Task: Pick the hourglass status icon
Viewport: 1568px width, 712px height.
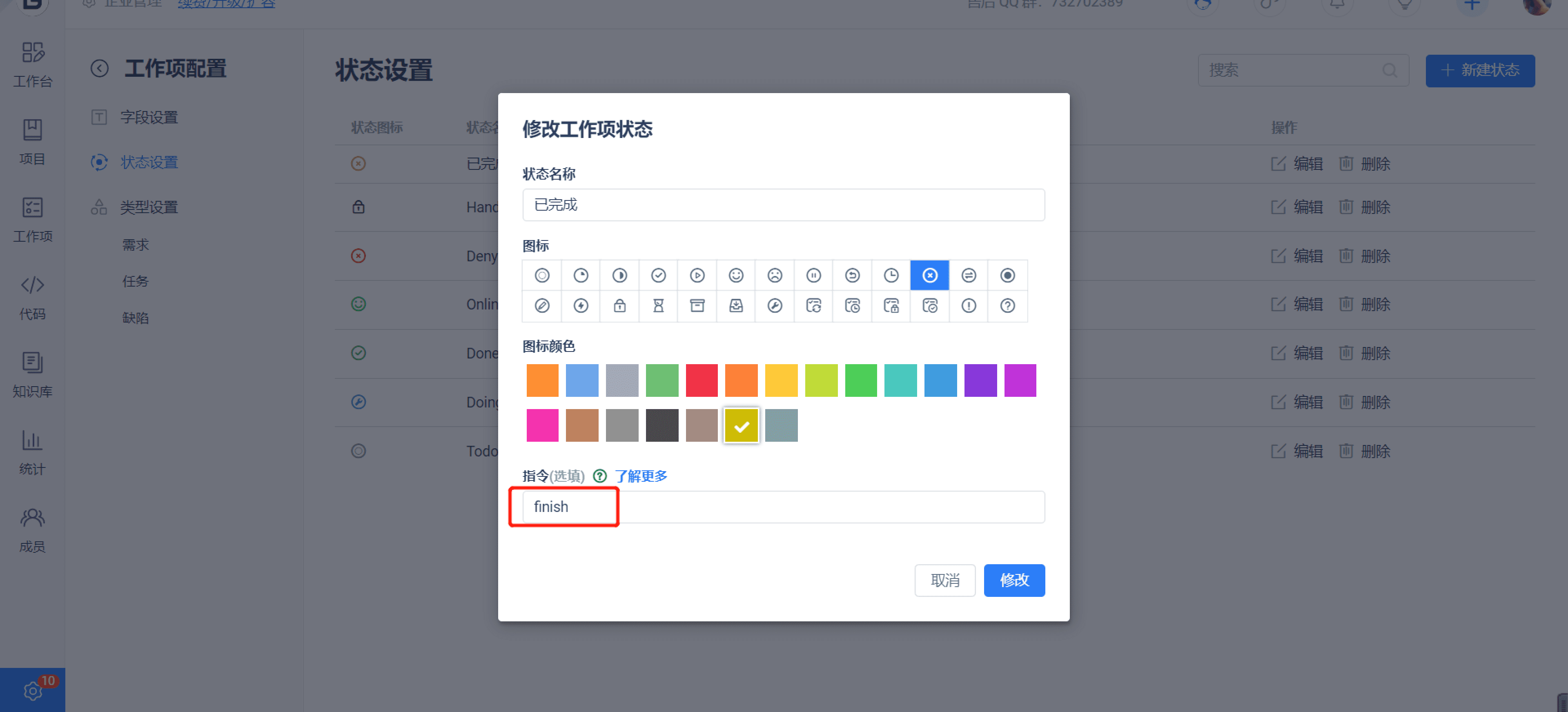Action: point(659,306)
